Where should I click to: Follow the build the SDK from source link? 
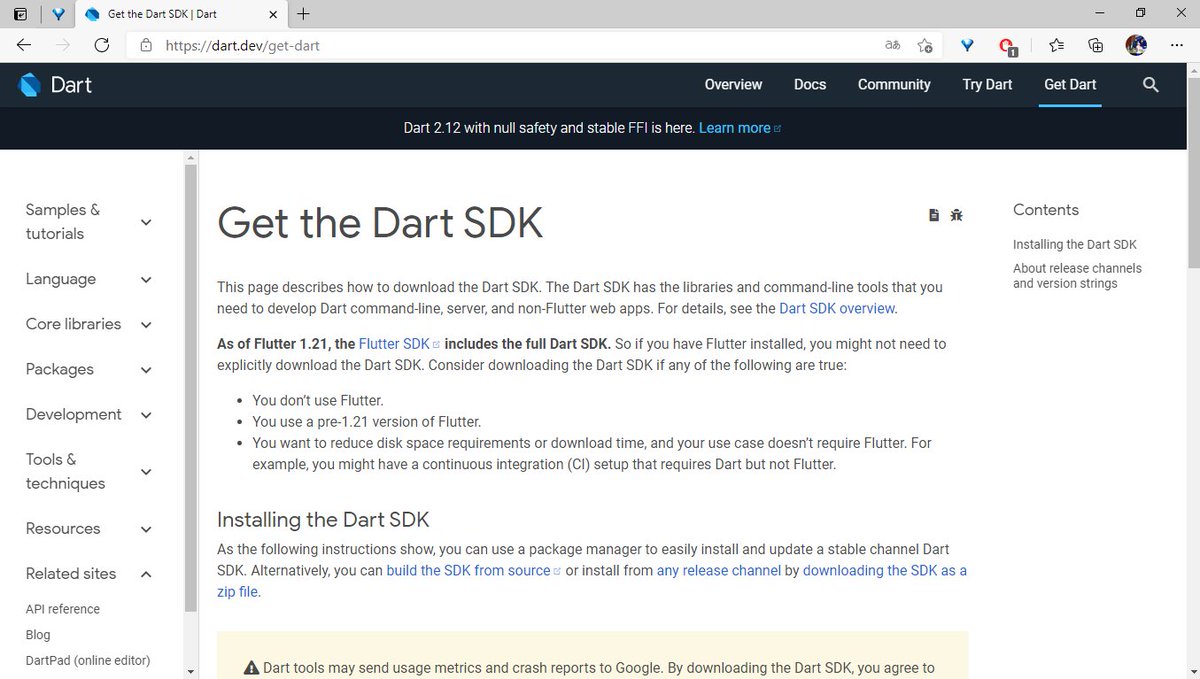pos(474,570)
